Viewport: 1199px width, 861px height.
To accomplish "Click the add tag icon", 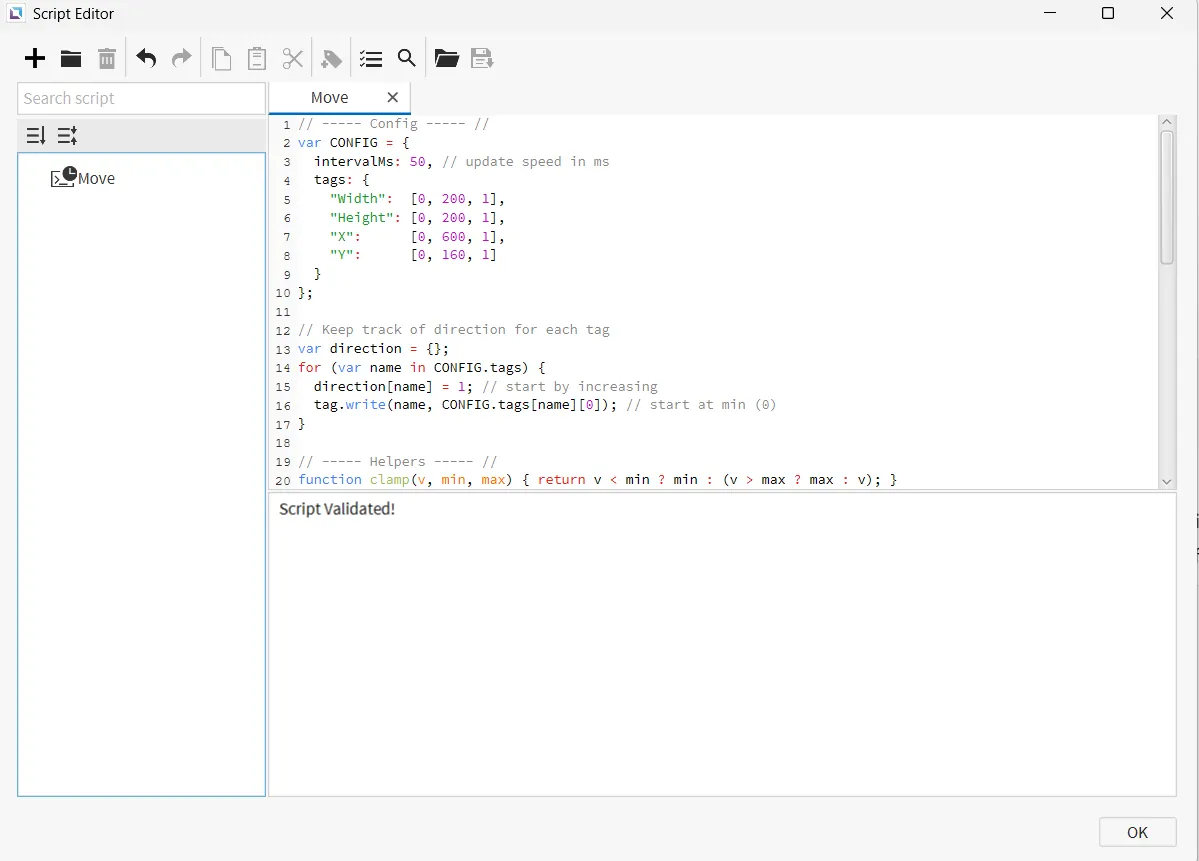I will pos(331,59).
